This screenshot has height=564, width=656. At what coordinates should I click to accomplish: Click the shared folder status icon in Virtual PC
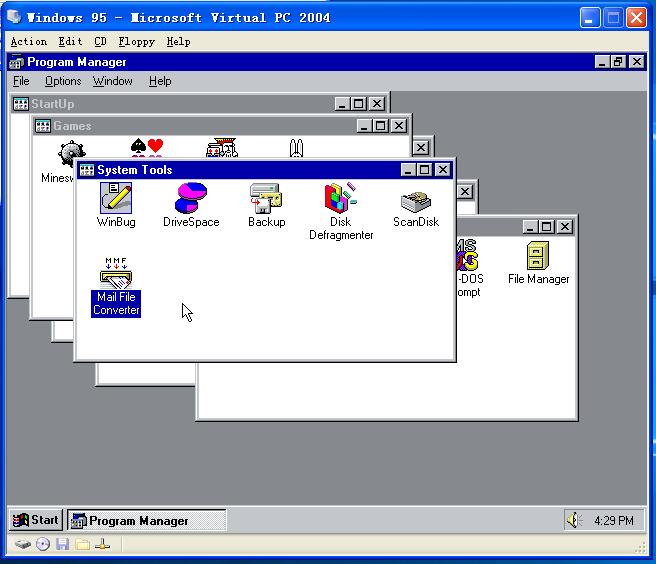82,544
